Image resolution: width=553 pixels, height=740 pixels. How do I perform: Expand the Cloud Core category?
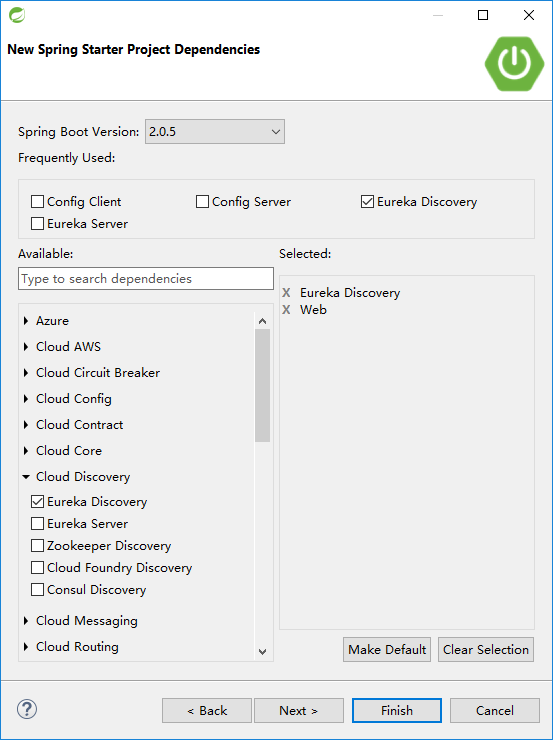(26, 451)
